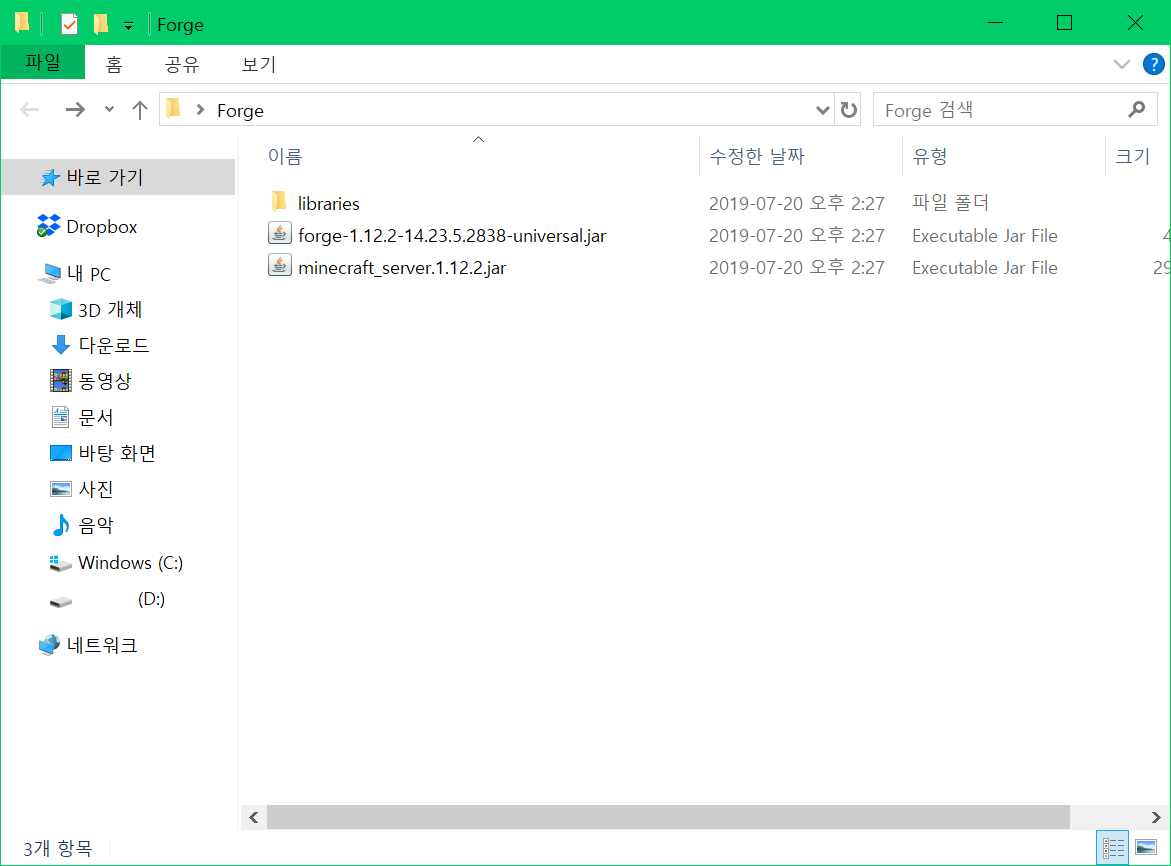Click the Executable Jar File type of forge jar

[984, 235]
